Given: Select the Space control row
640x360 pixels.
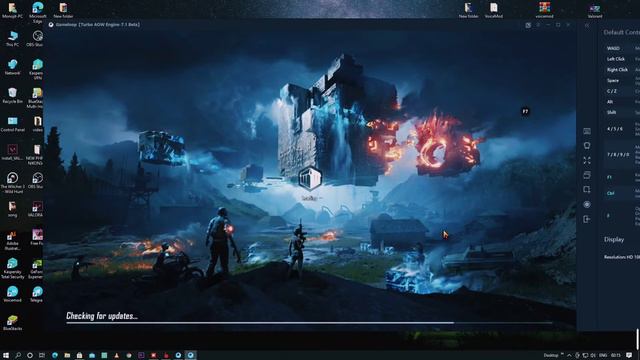Looking at the screenshot, I should 622,80.
